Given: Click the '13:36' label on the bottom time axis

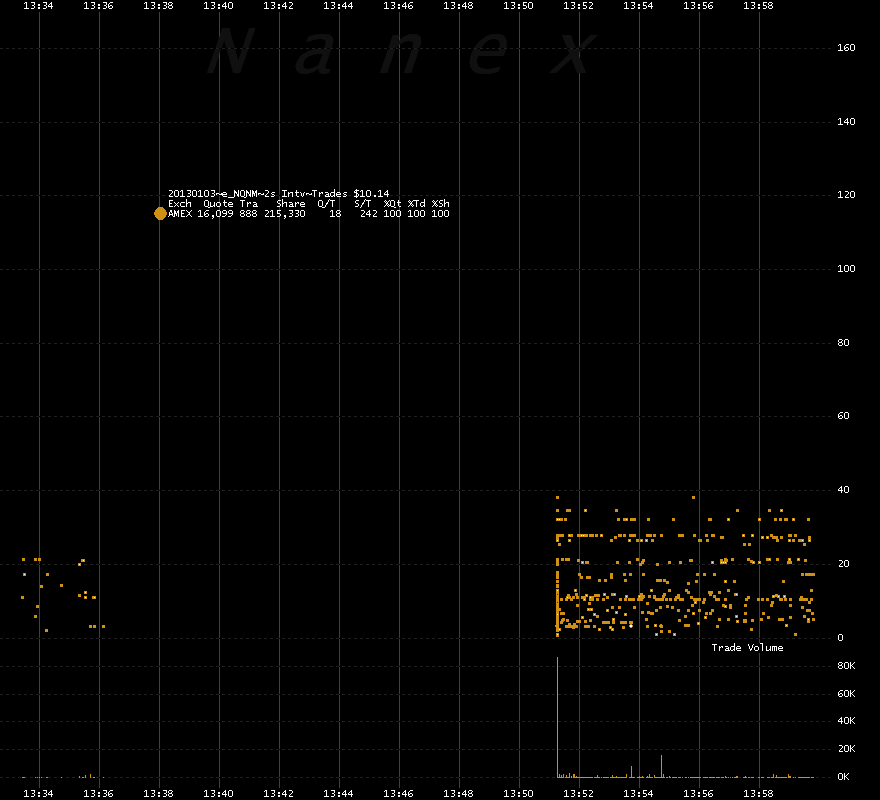Looking at the screenshot, I should [x=98, y=794].
